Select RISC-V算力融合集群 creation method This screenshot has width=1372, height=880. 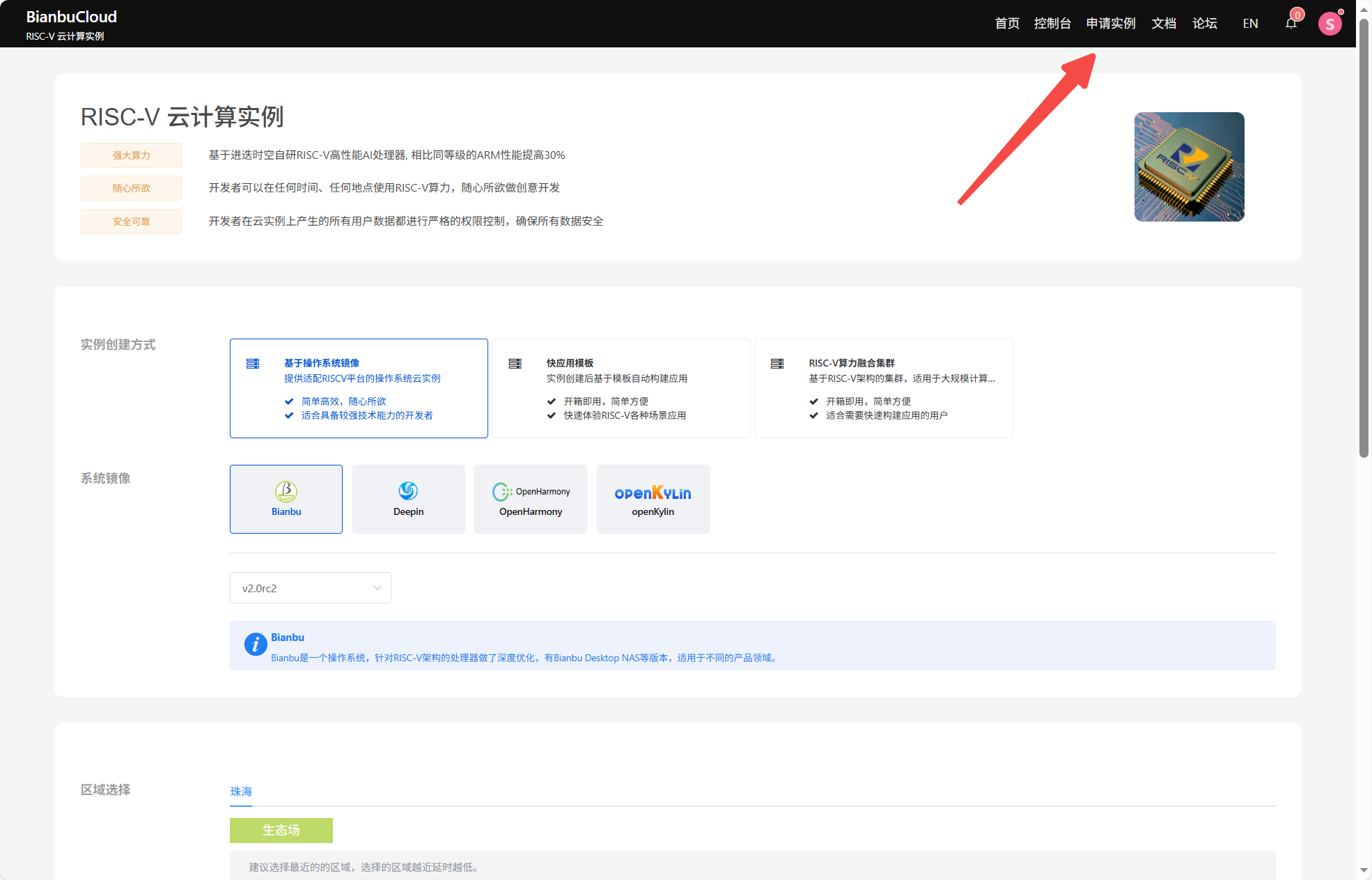(x=883, y=388)
